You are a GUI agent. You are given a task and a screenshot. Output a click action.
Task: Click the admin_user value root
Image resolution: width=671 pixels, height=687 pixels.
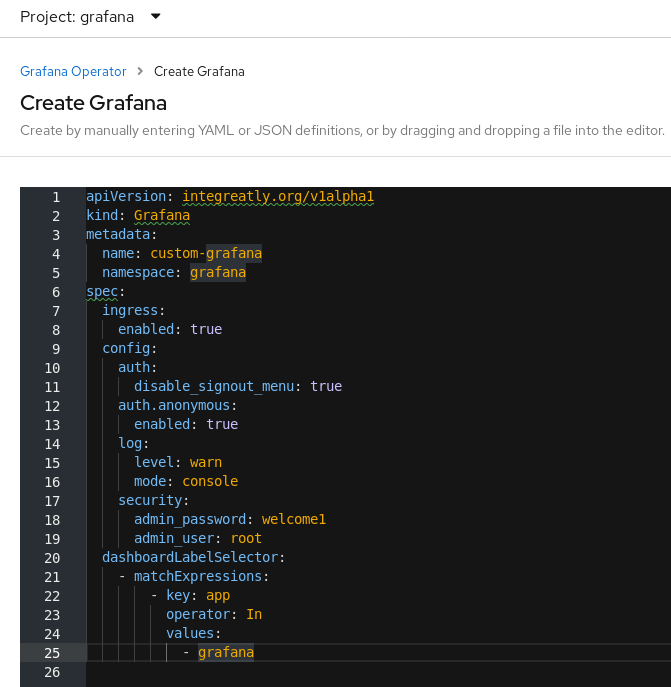tap(246, 538)
